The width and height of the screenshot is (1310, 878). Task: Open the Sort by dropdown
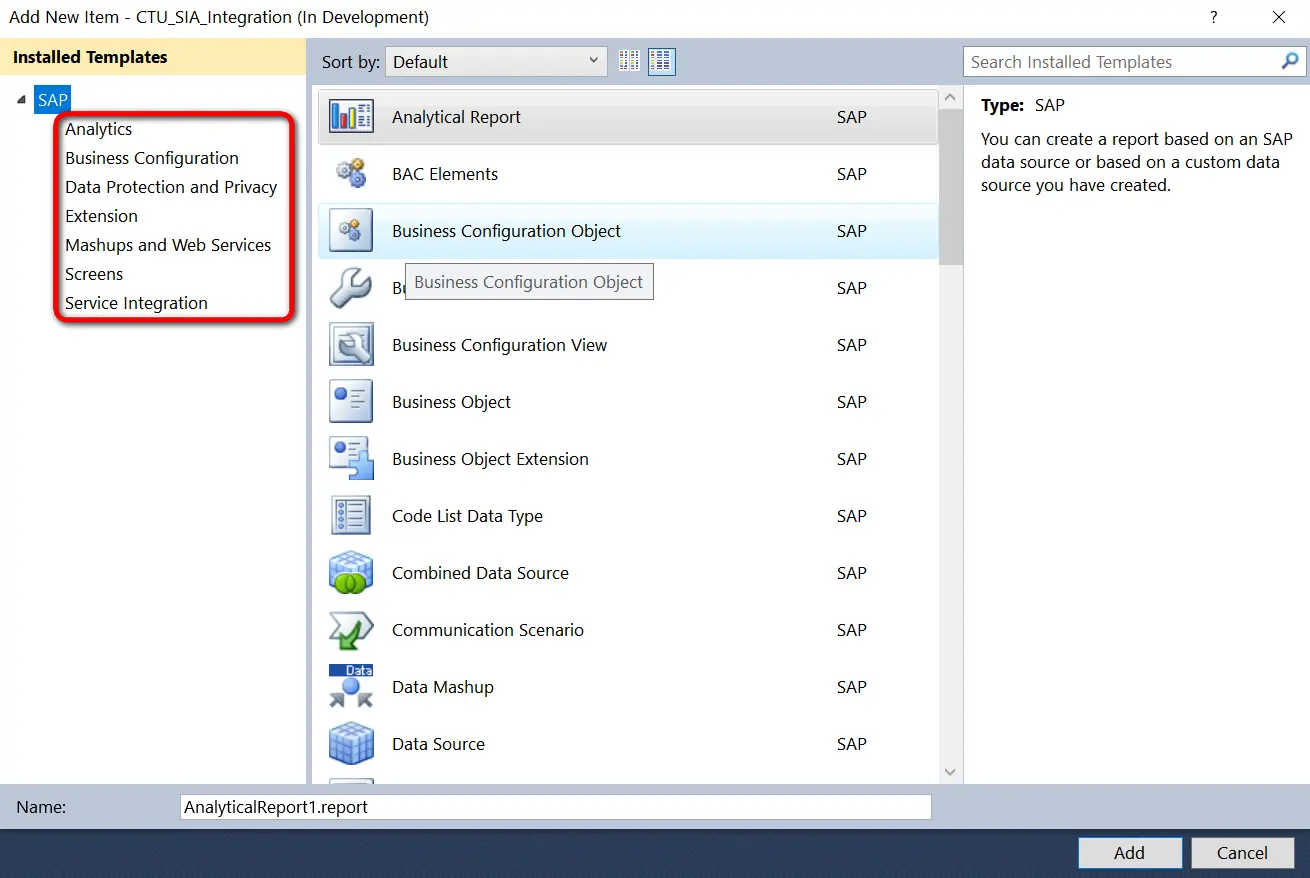tap(496, 61)
